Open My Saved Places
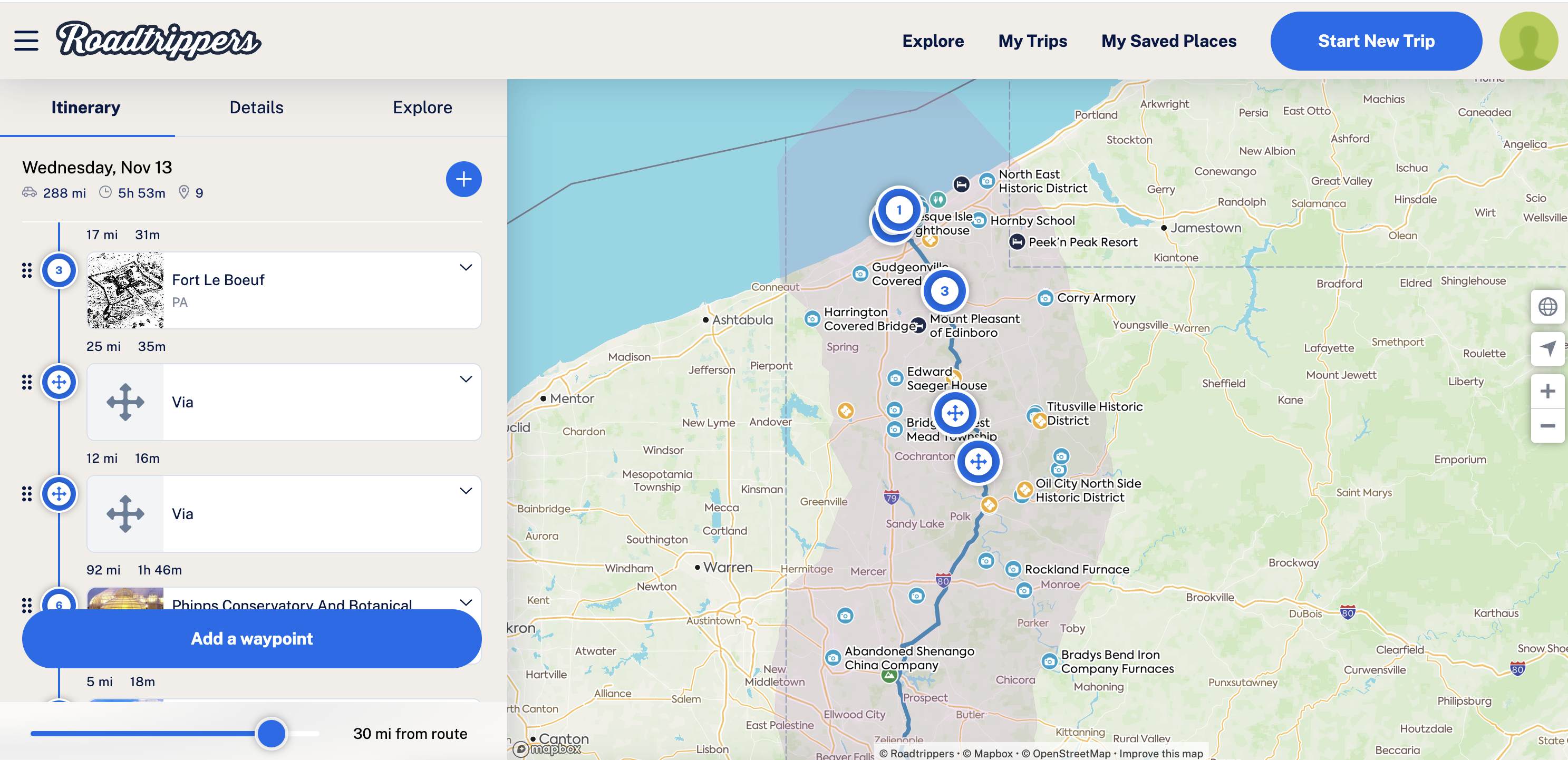This screenshot has height=760, width=1568. point(1169,40)
